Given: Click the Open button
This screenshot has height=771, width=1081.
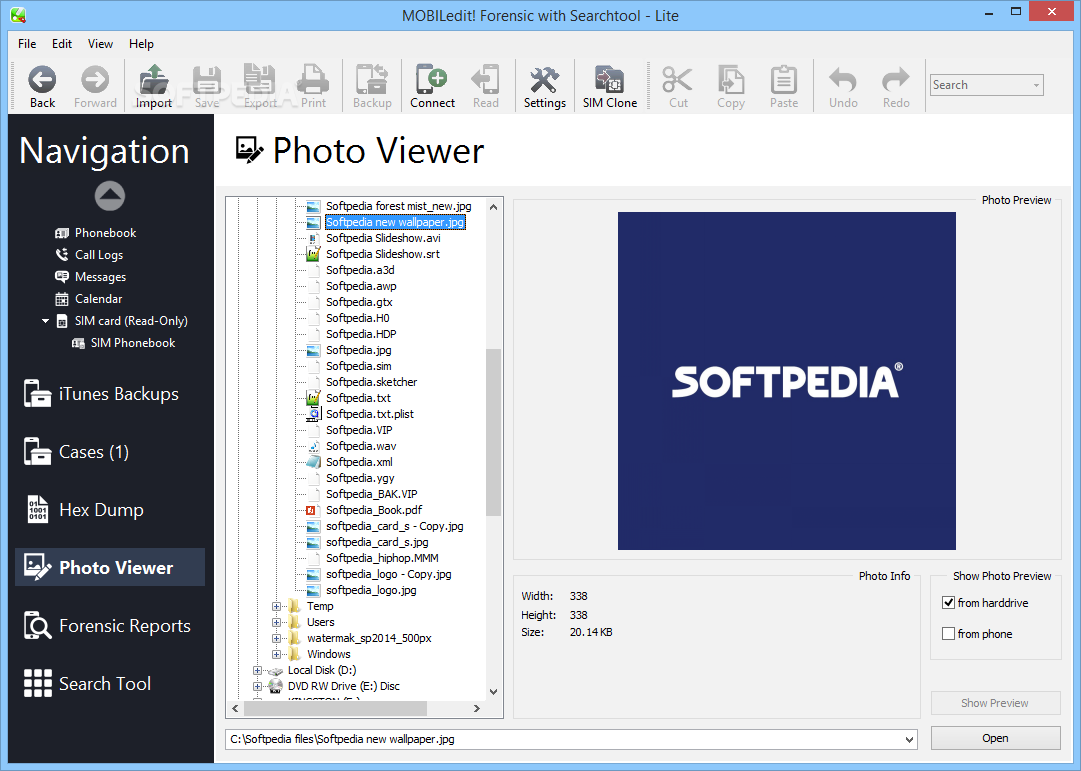Looking at the screenshot, I should coord(996,738).
